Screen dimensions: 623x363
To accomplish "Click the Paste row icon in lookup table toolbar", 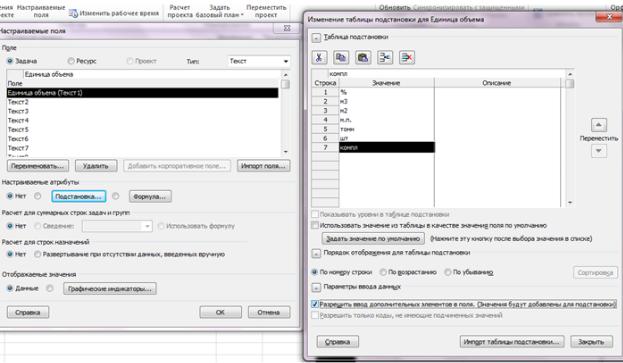I will (x=363, y=58).
